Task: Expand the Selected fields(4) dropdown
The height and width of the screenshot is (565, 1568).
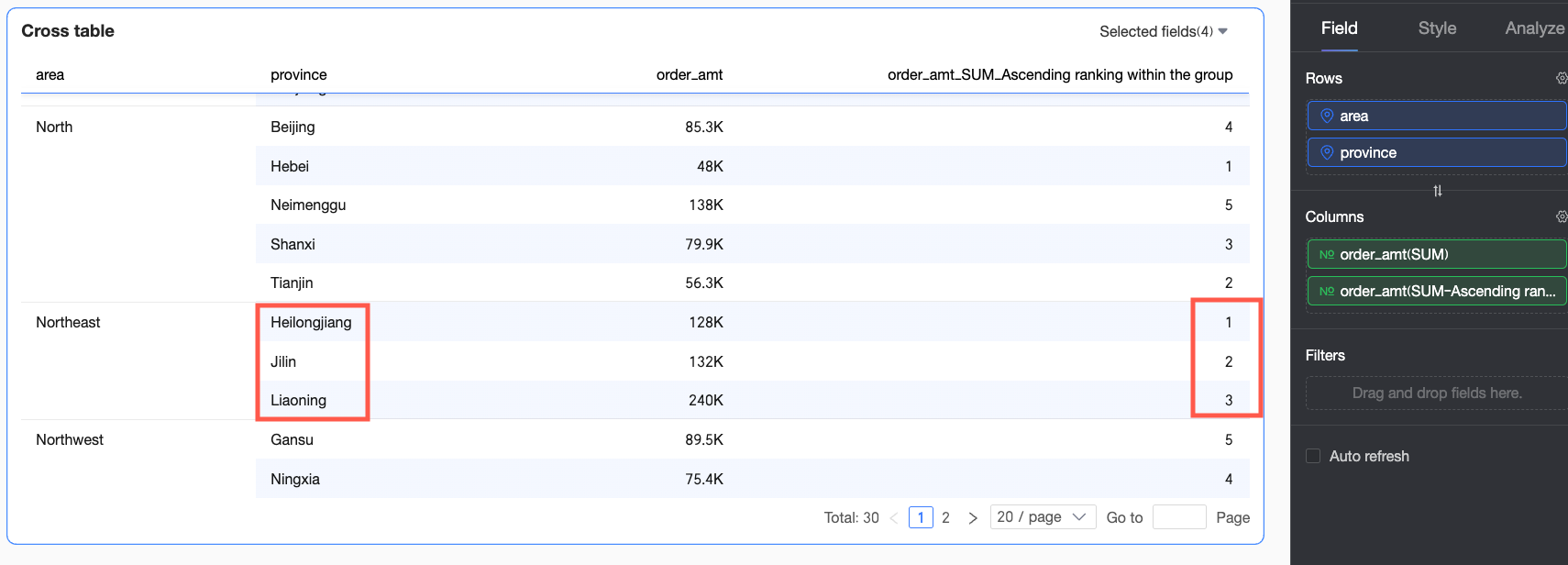Action: pyautogui.click(x=1163, y=31)
